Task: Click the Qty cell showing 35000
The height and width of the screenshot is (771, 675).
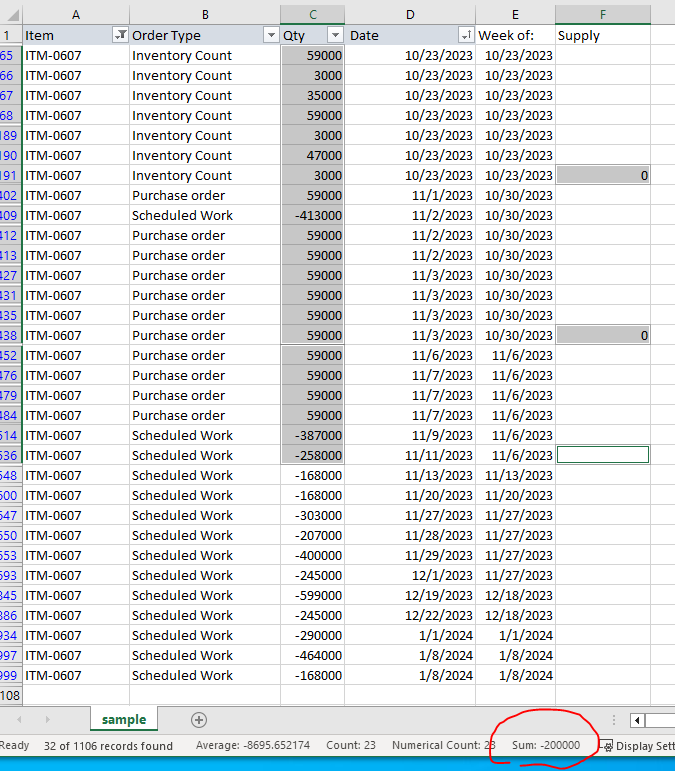Action: [313, 95]
